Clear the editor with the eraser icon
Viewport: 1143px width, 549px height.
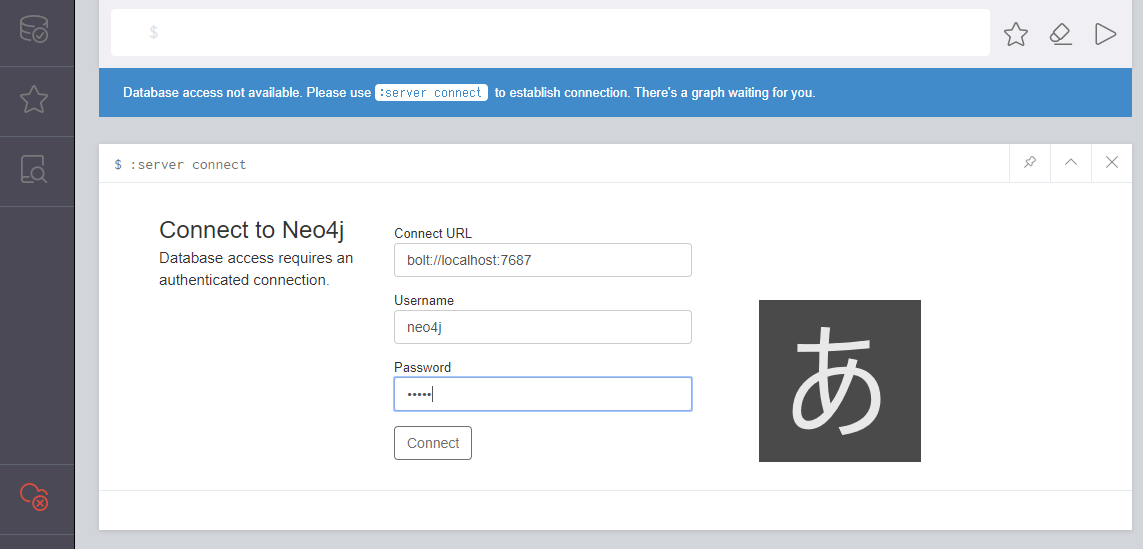pyautogui.click(x=1061, y=34)
